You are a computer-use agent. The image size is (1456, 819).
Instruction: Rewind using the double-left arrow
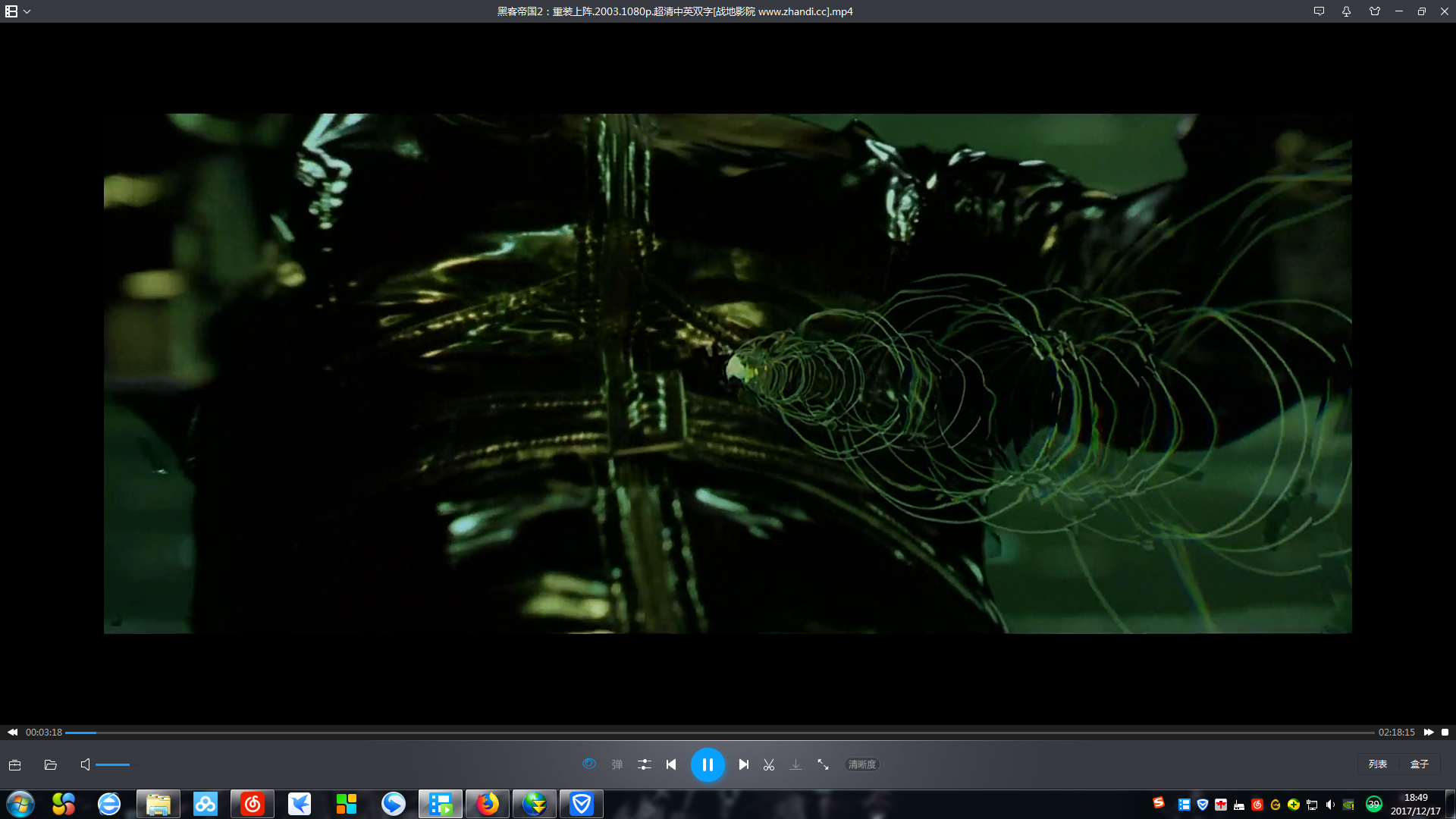click(x=12, y=733)
